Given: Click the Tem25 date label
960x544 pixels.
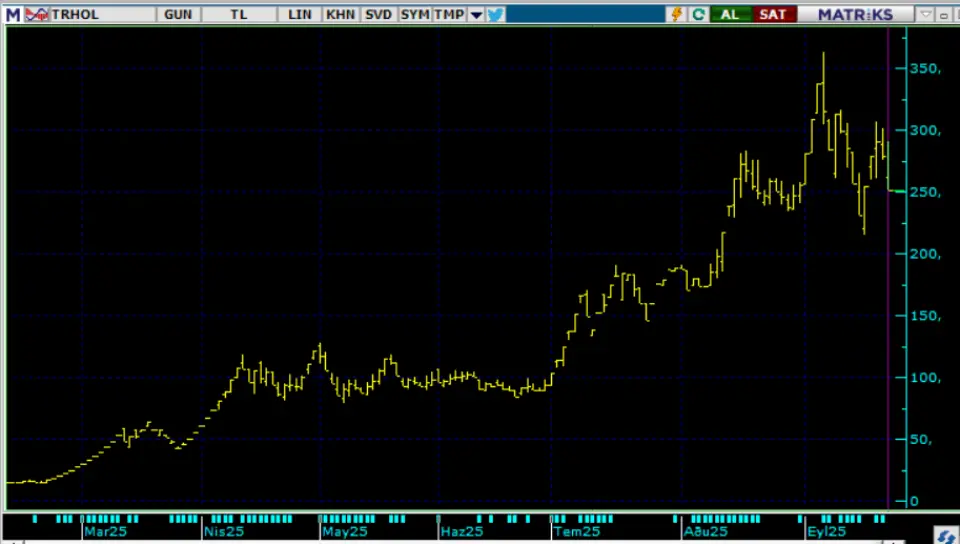Looking at the screenshot, I should (577, 532).
